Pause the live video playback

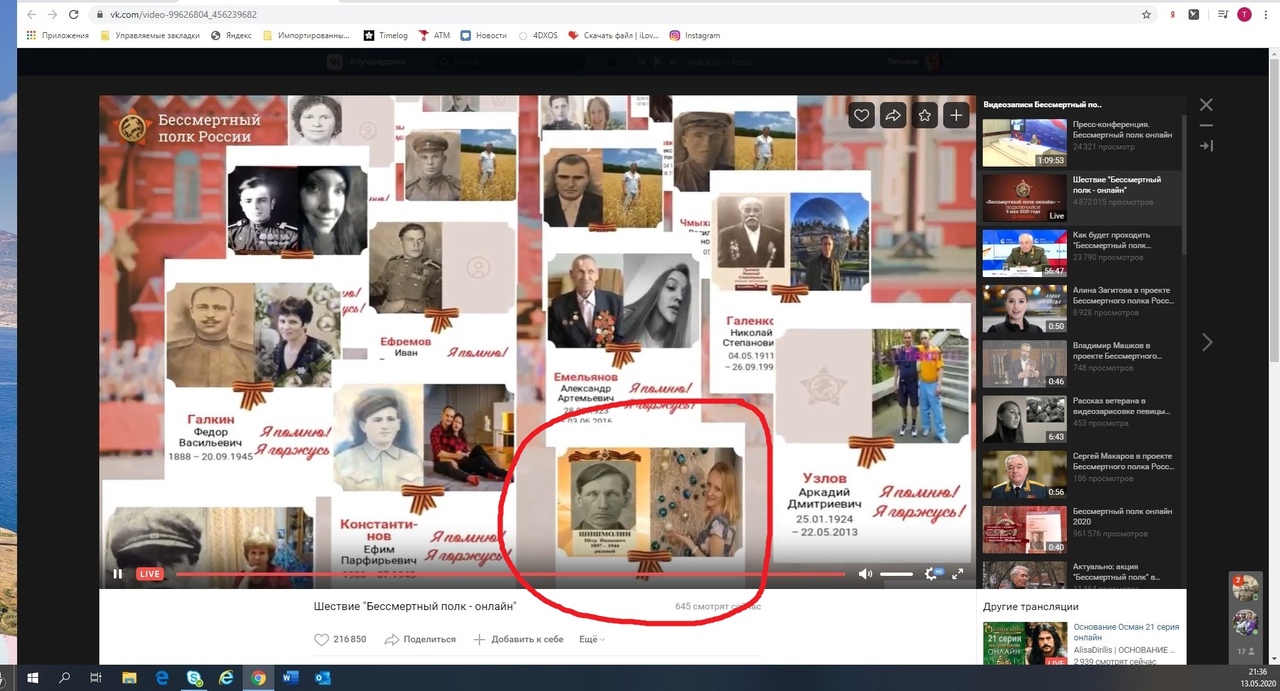pos(118,574)
